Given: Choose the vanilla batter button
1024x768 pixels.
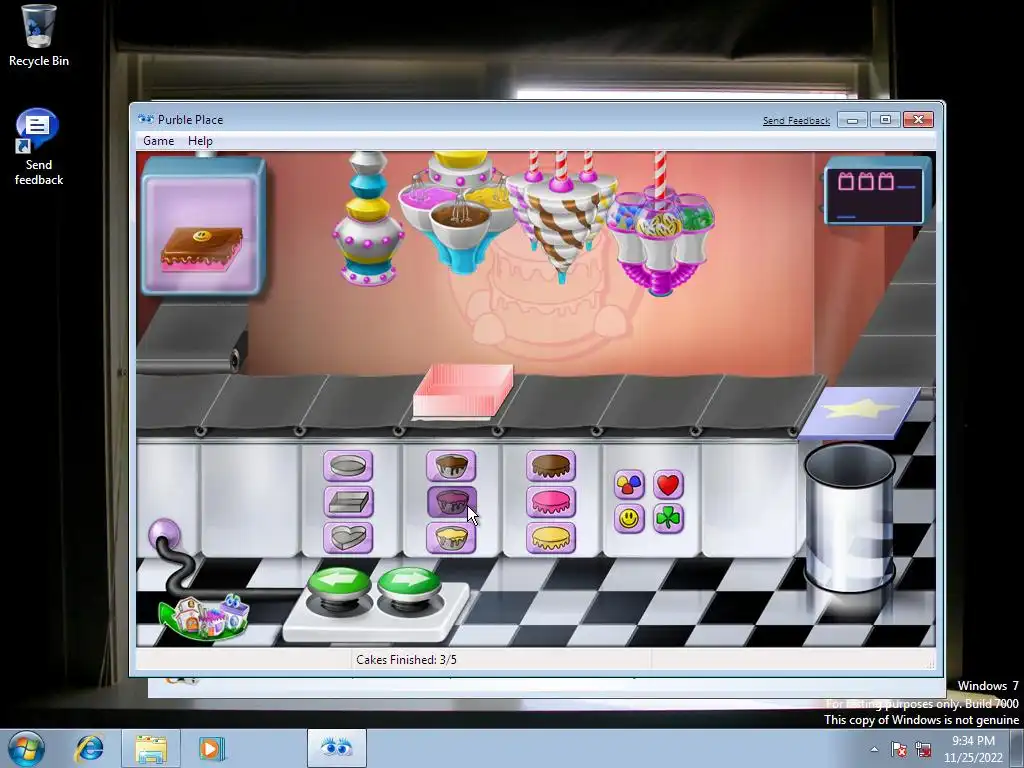Looking at the screenshot, I should click(451, 537).
